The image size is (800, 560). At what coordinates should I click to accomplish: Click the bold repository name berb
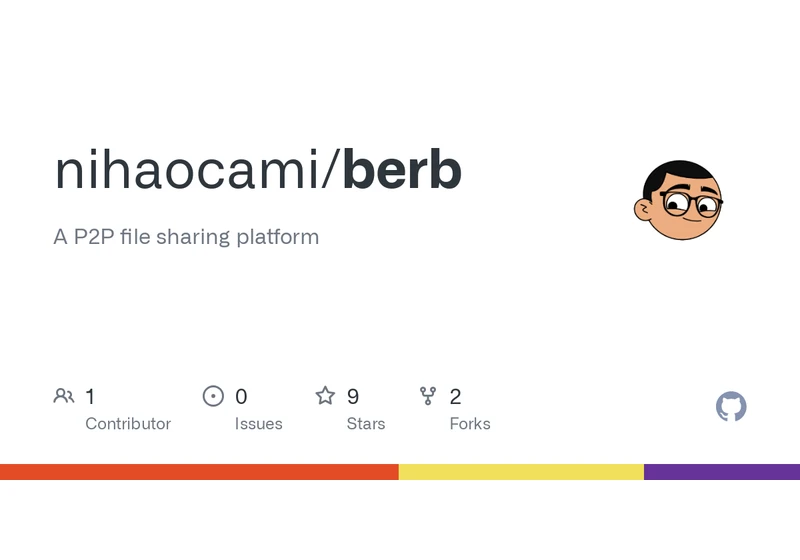tap(403, 170)
